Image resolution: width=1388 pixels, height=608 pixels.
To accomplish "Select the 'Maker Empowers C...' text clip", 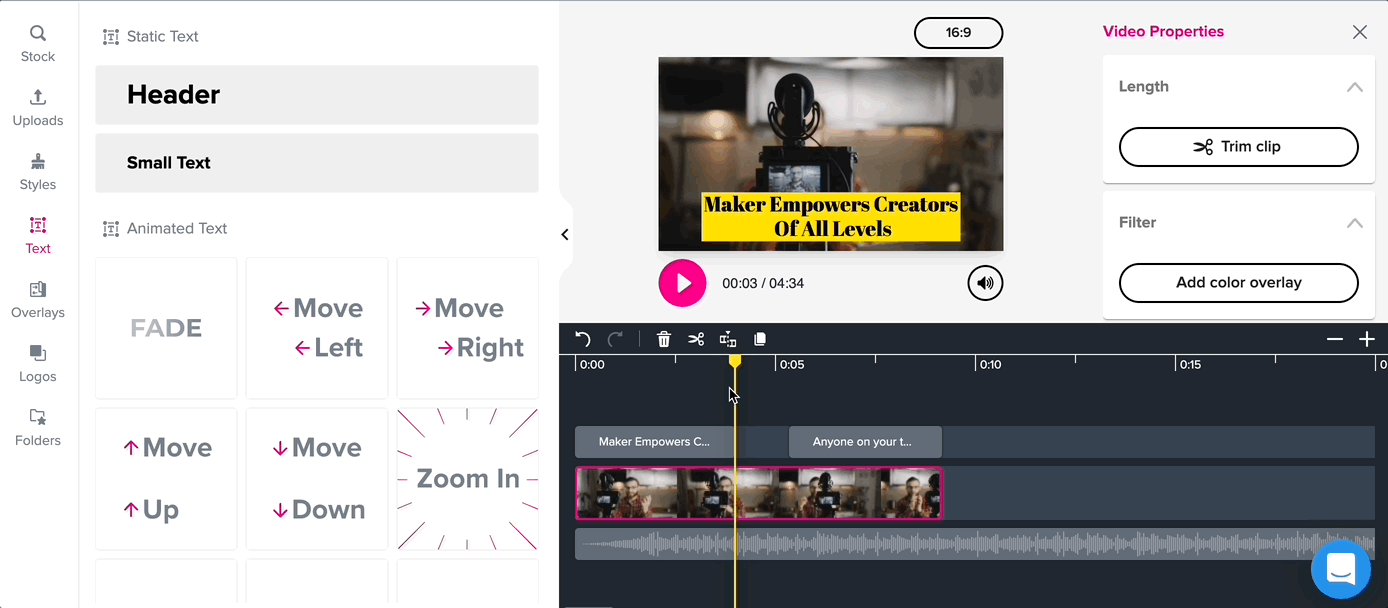I will tap(654, 442).
